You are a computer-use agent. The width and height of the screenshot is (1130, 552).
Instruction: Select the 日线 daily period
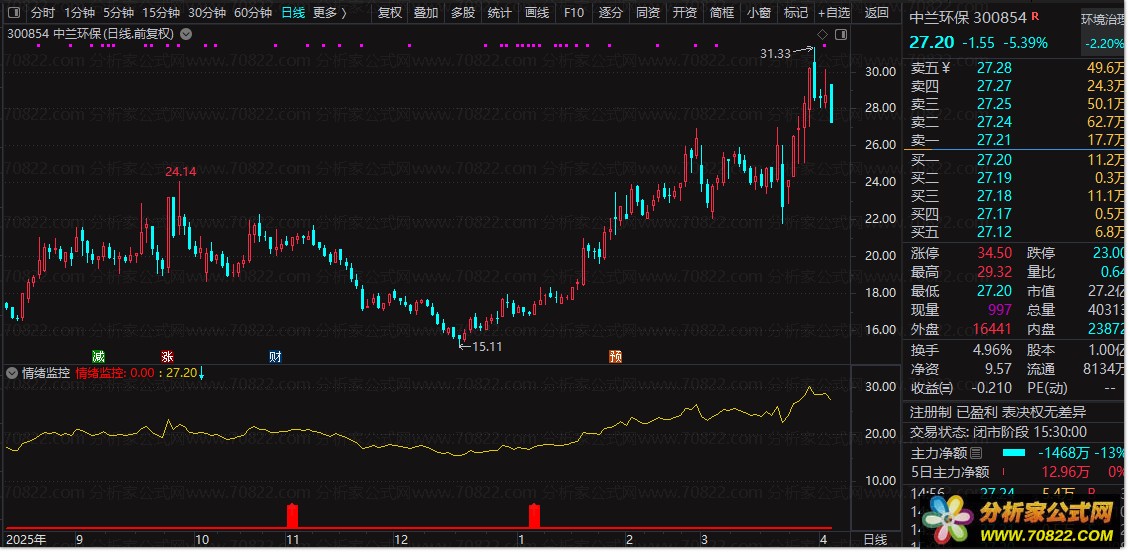coord(293,12)
